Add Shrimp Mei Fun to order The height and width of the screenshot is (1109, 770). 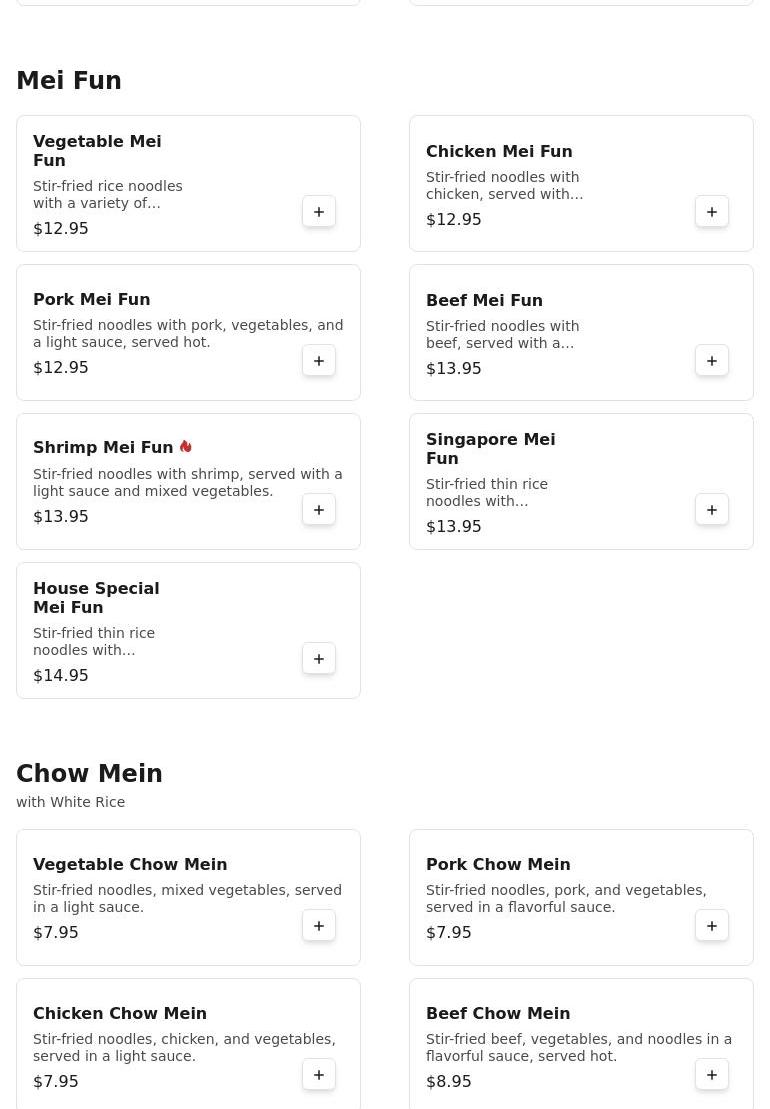point(319,510)
